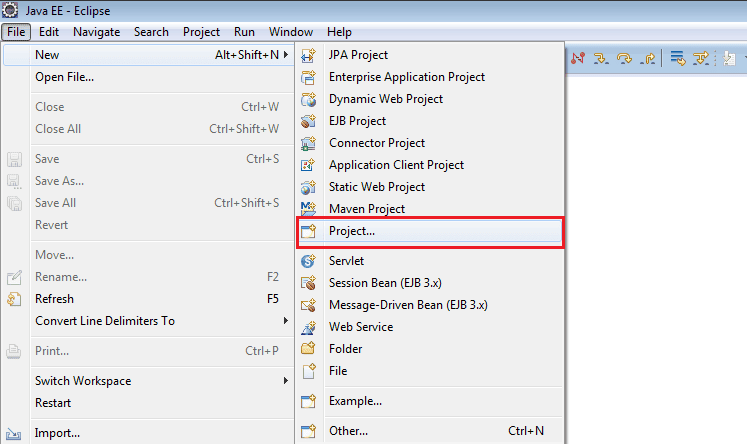The image size is (747, 444).
Task: Open the Edit menu
Action: [x=49, y=32]
